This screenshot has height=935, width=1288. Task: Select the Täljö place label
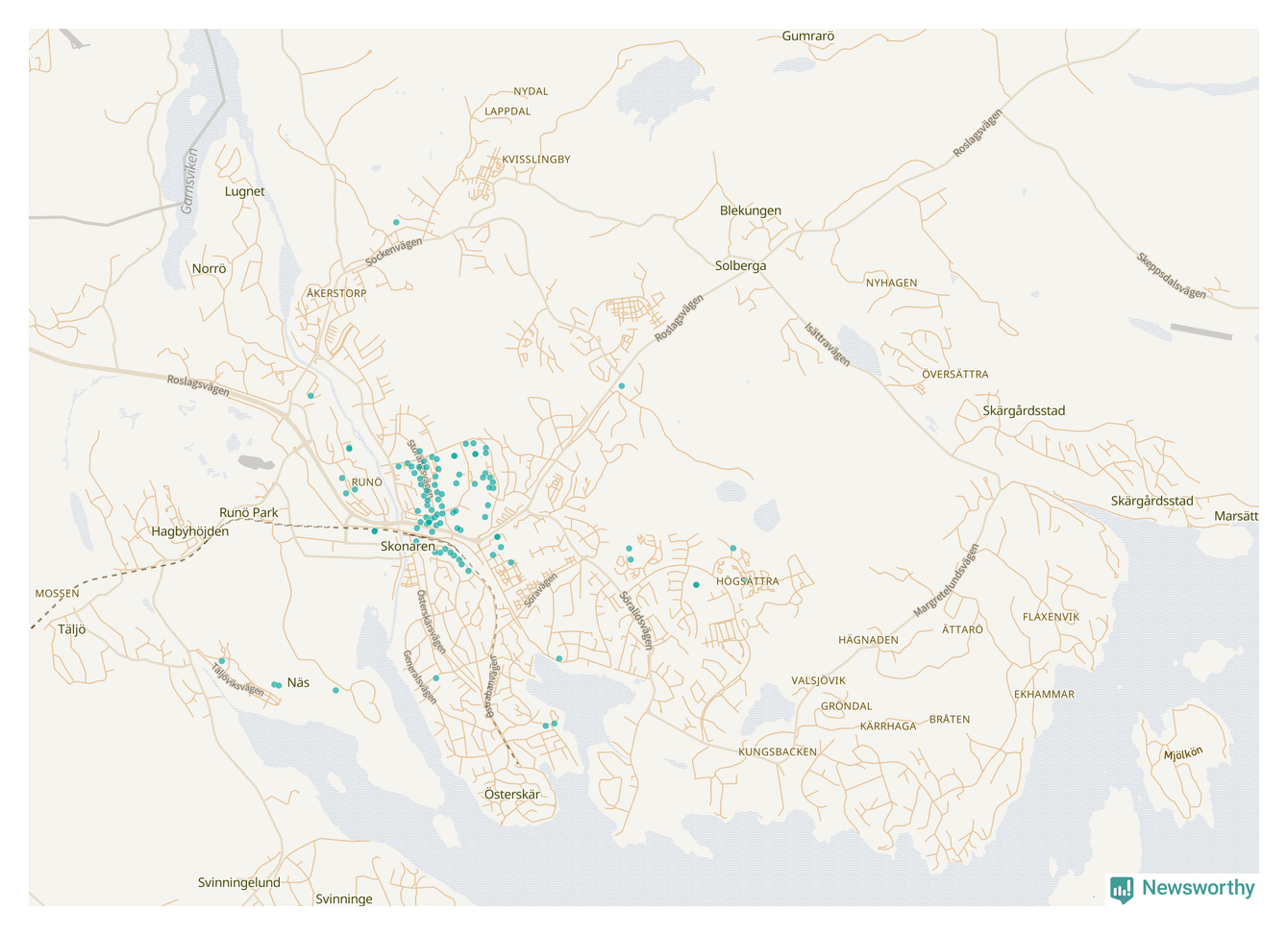(x=72, y=629)
